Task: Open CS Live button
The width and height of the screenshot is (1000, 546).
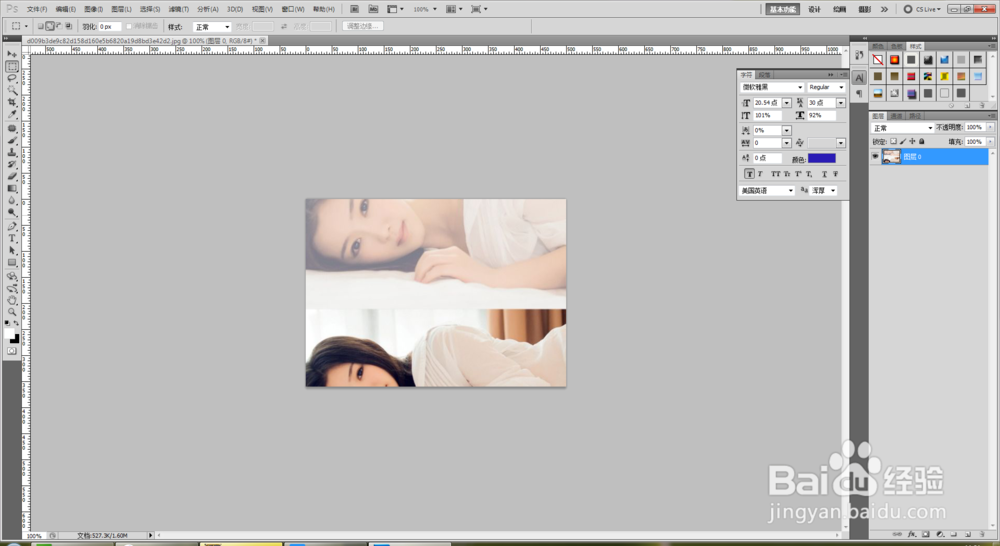Action: click(922, 9)
